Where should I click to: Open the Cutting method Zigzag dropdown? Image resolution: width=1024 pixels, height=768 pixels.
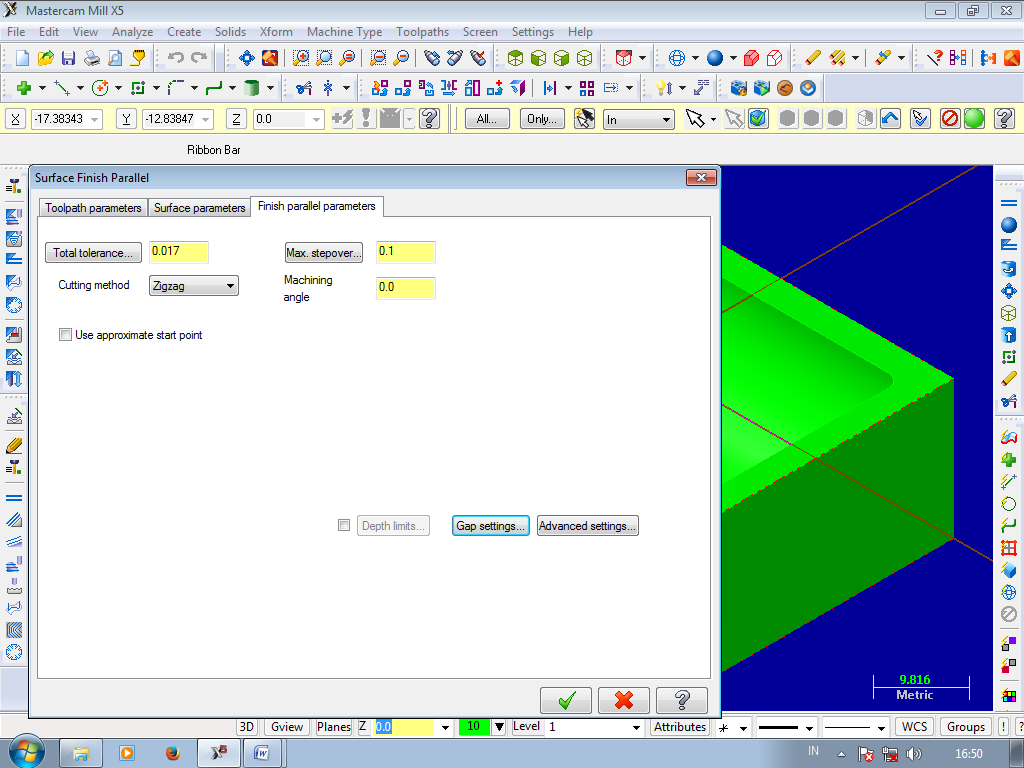click(194, 286)
